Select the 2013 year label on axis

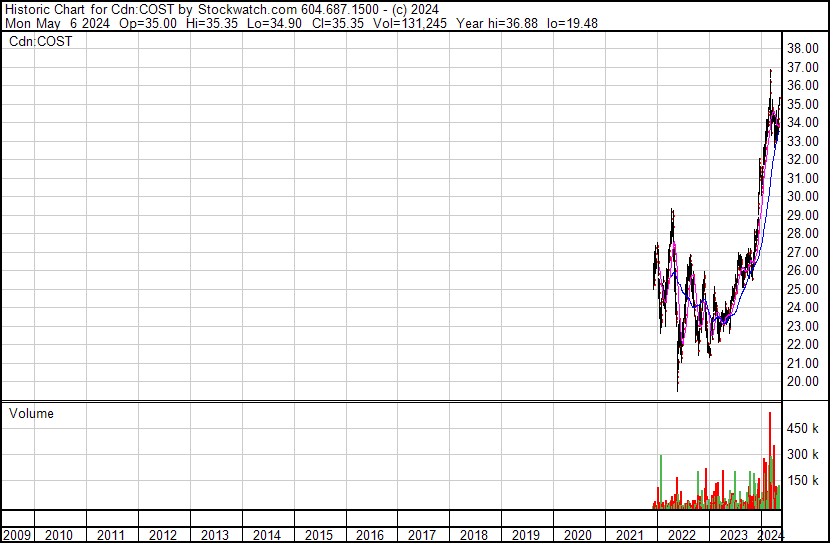point(214,535)
